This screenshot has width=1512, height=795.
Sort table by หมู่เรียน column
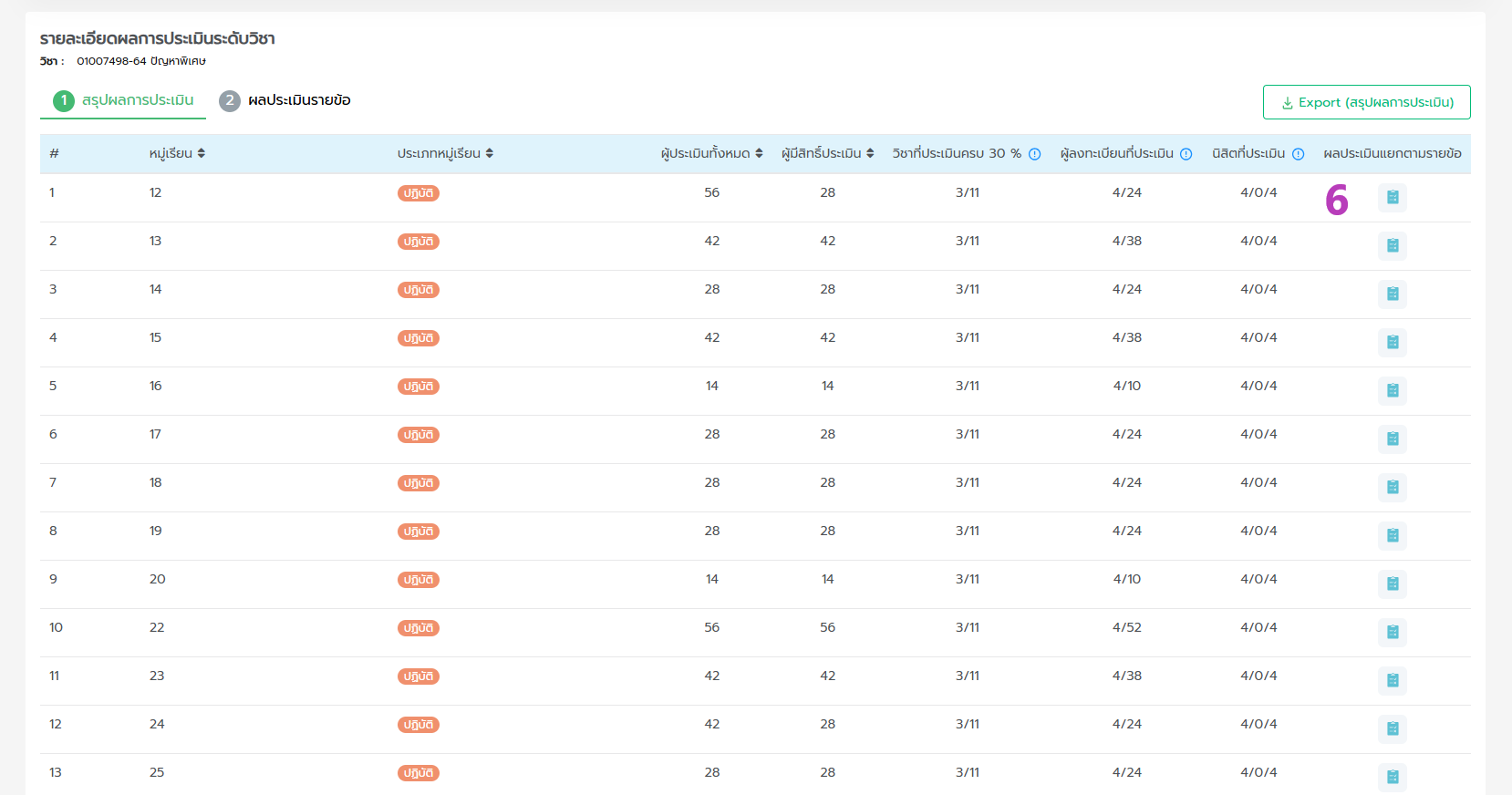click(201, 153)
